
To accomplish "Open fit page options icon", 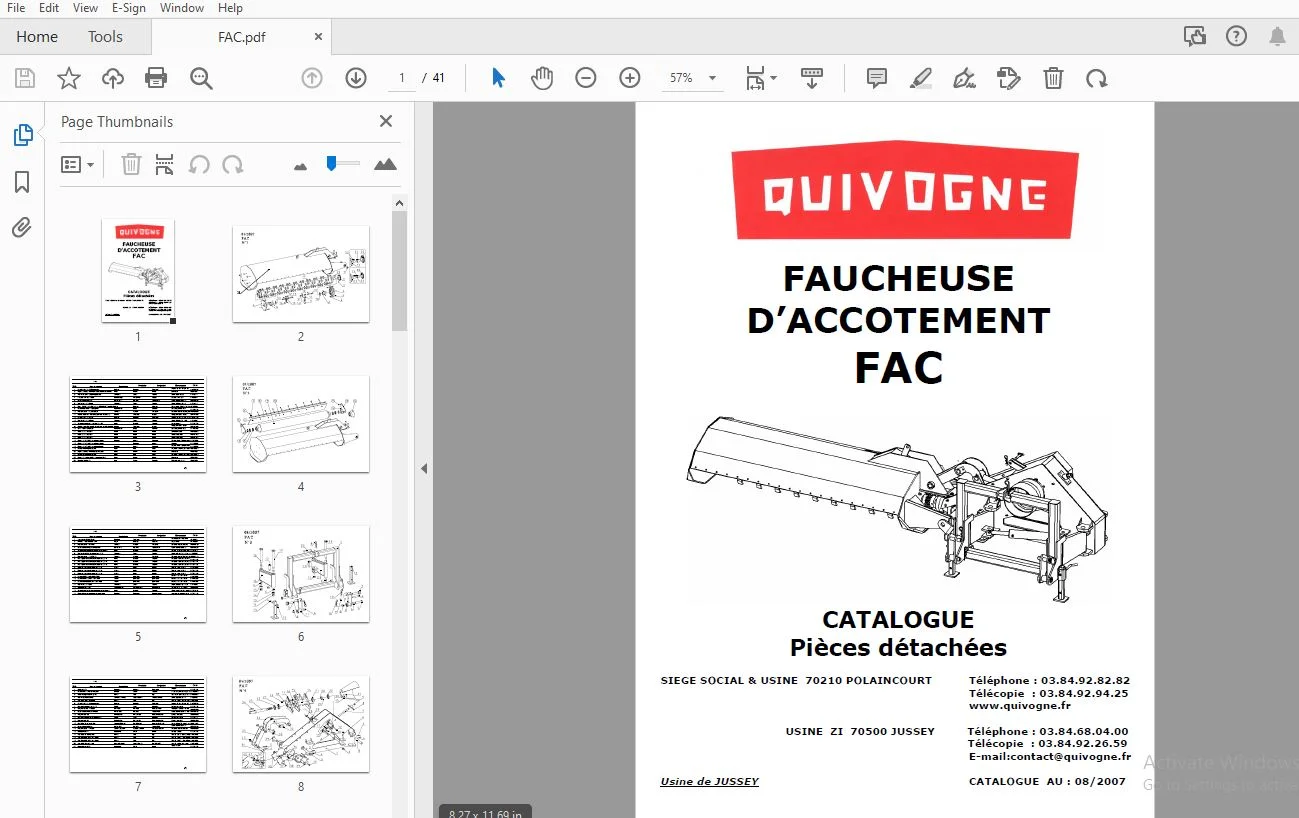I will [x=761, y=78].
